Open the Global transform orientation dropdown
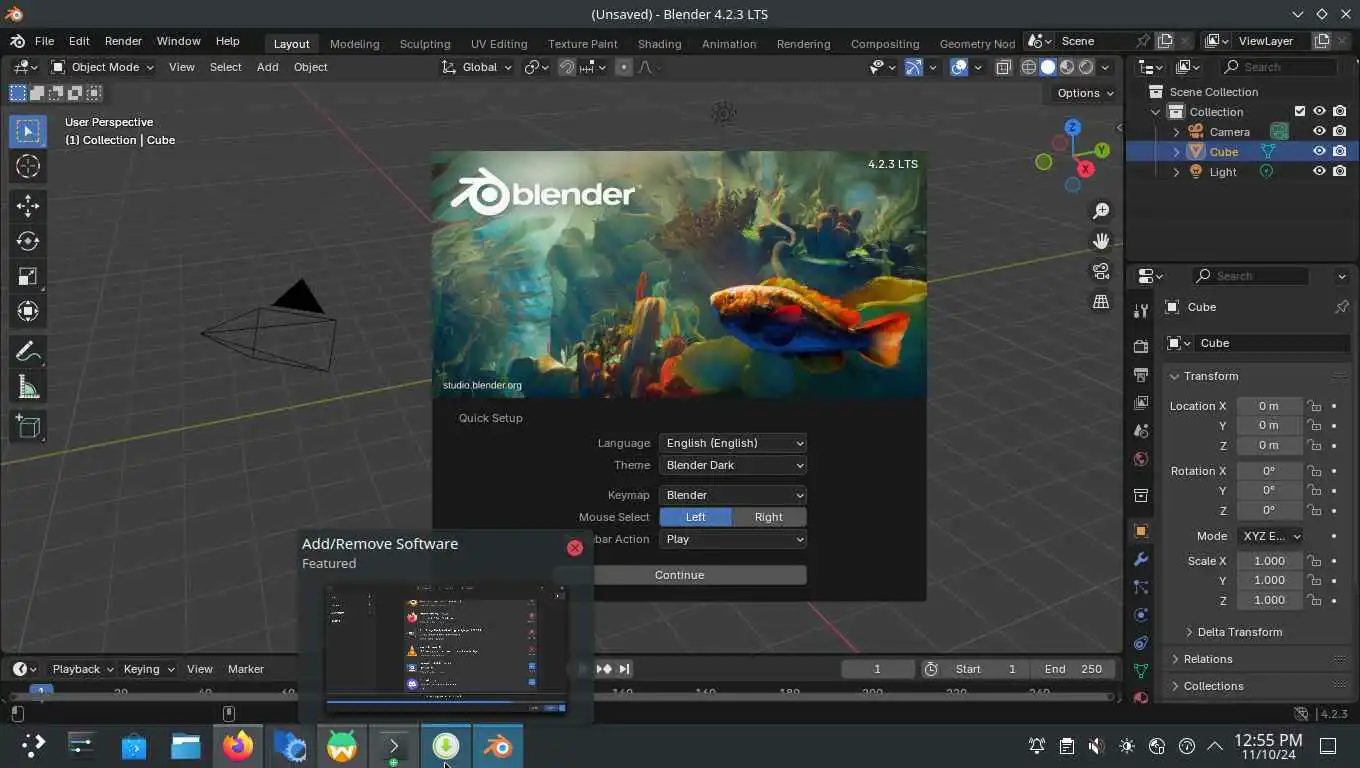 point(478,67)
